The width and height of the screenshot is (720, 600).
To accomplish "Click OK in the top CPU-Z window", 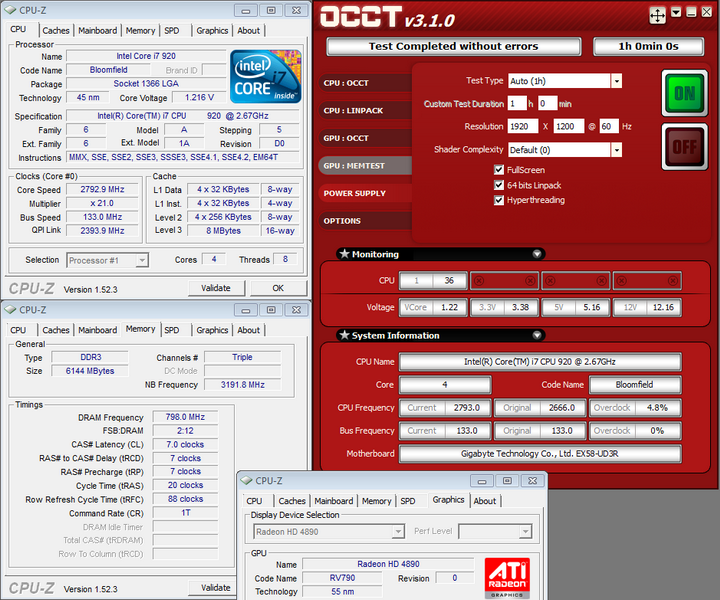I will (x=278, y=288).
